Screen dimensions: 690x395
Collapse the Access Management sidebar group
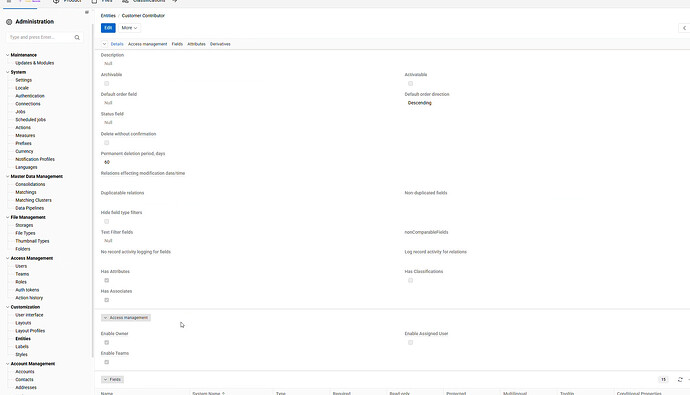7,258
